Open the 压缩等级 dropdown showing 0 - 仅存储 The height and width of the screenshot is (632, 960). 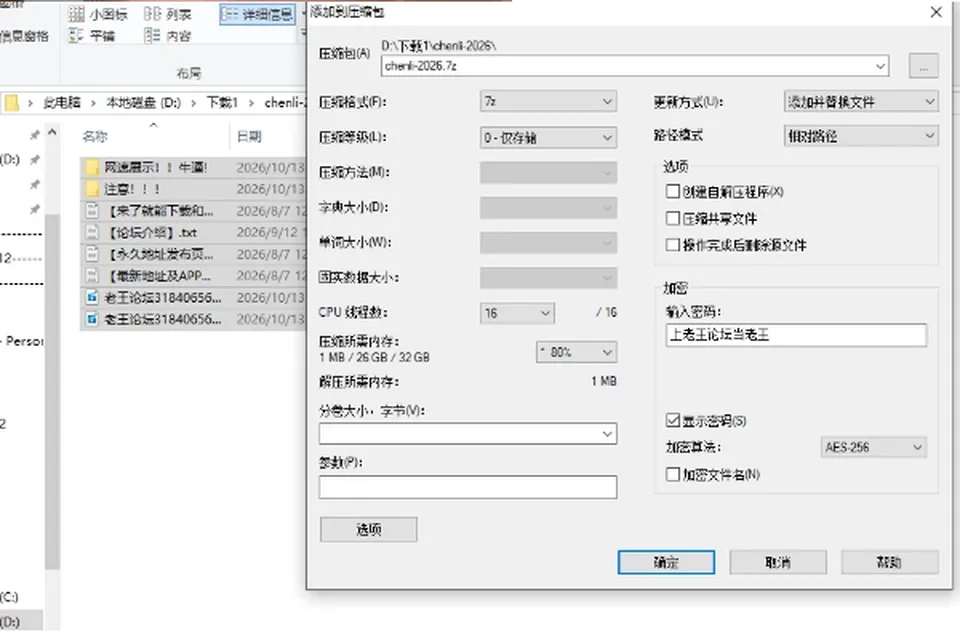(548, 138)
